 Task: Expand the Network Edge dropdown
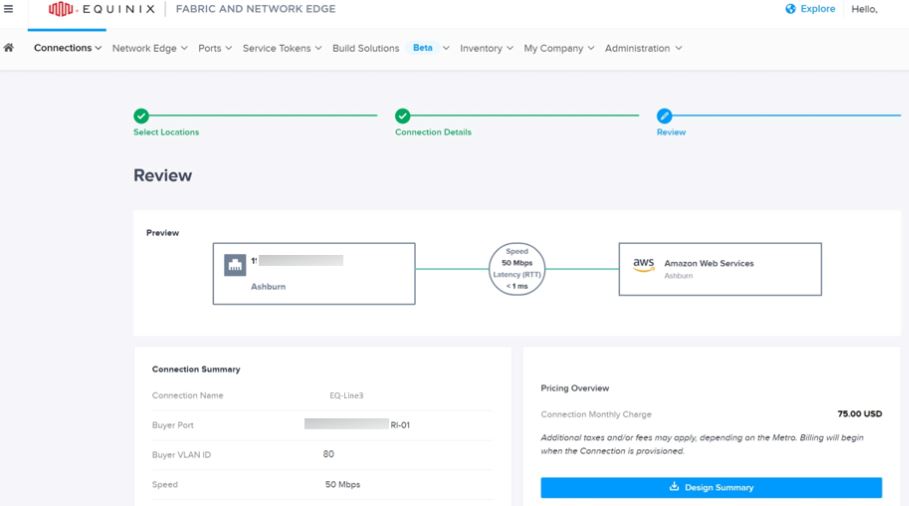150,48
